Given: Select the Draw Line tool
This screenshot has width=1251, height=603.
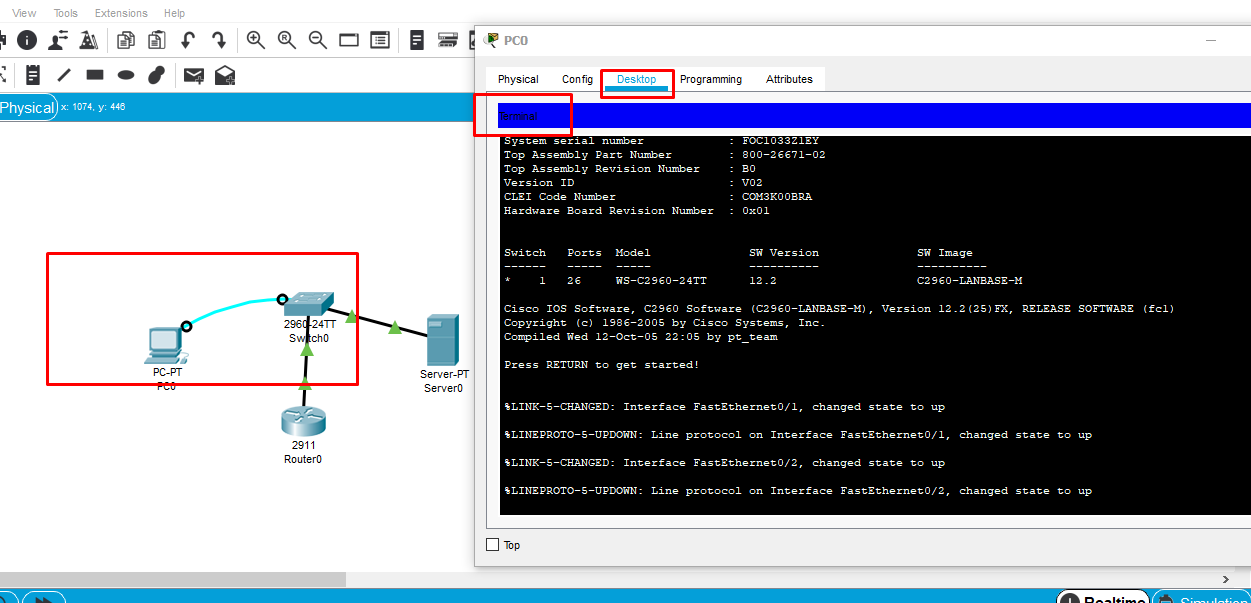Looking at the screenshot, I should tap(62, 74).
